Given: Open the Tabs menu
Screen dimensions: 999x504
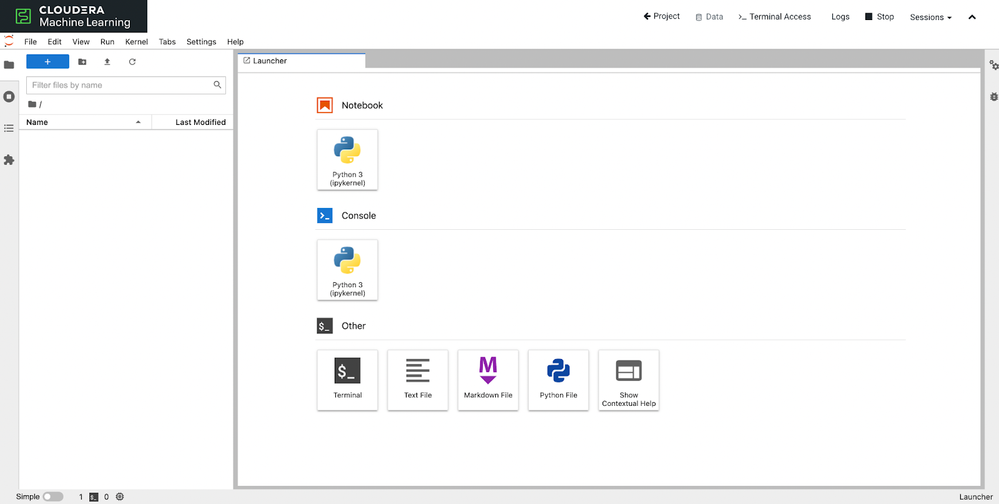Looking at the screenshot, I should click(x=167, y=42).
